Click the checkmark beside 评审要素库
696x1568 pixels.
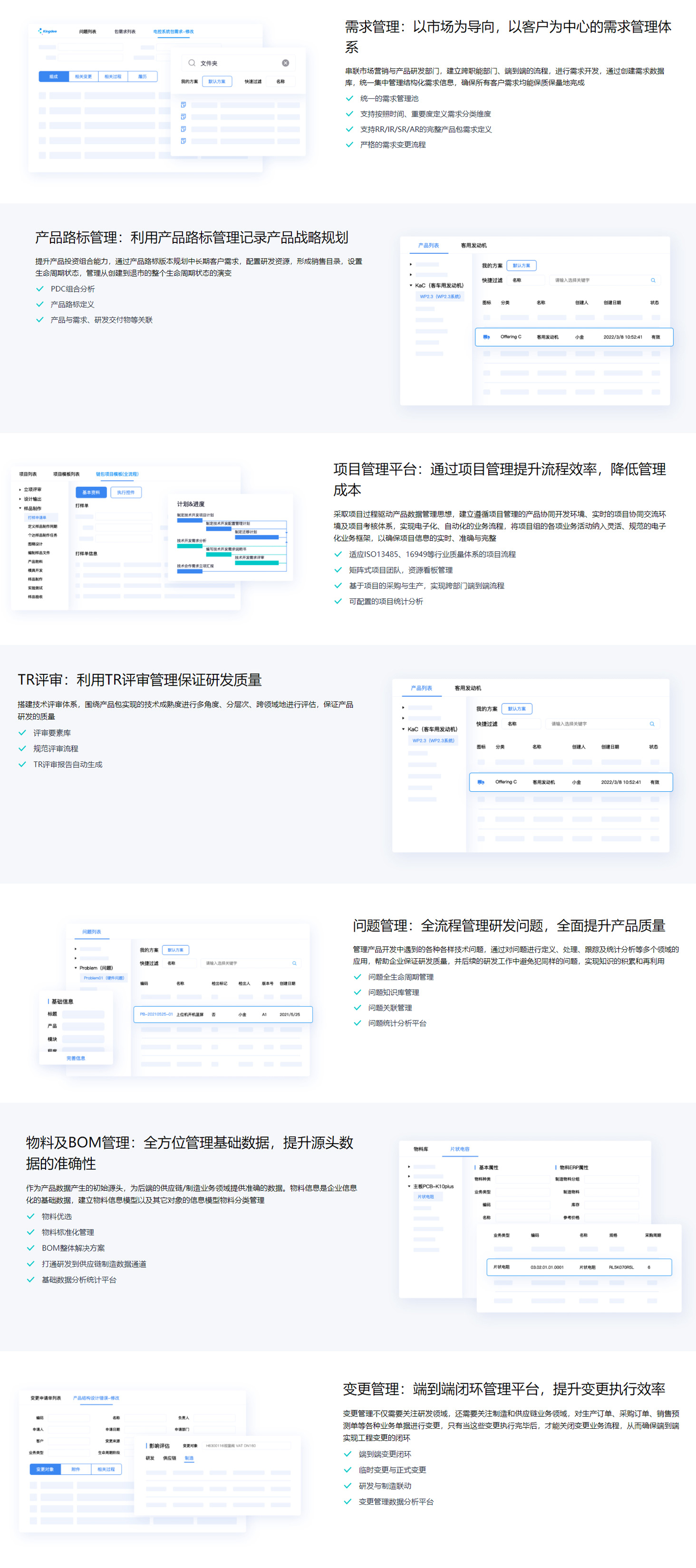(x=22, y=732)
